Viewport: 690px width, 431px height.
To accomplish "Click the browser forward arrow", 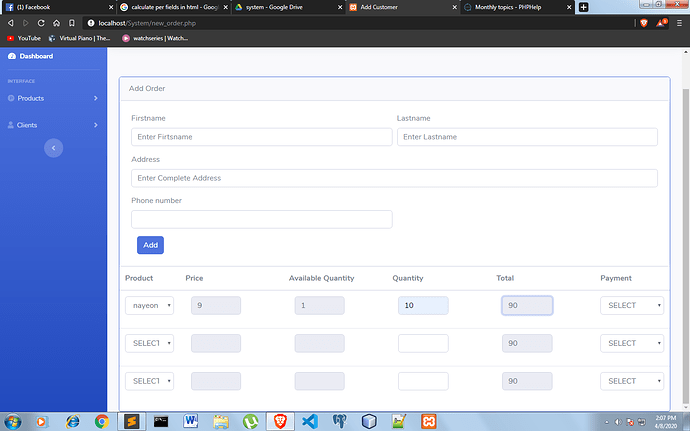I will [26, 23].
